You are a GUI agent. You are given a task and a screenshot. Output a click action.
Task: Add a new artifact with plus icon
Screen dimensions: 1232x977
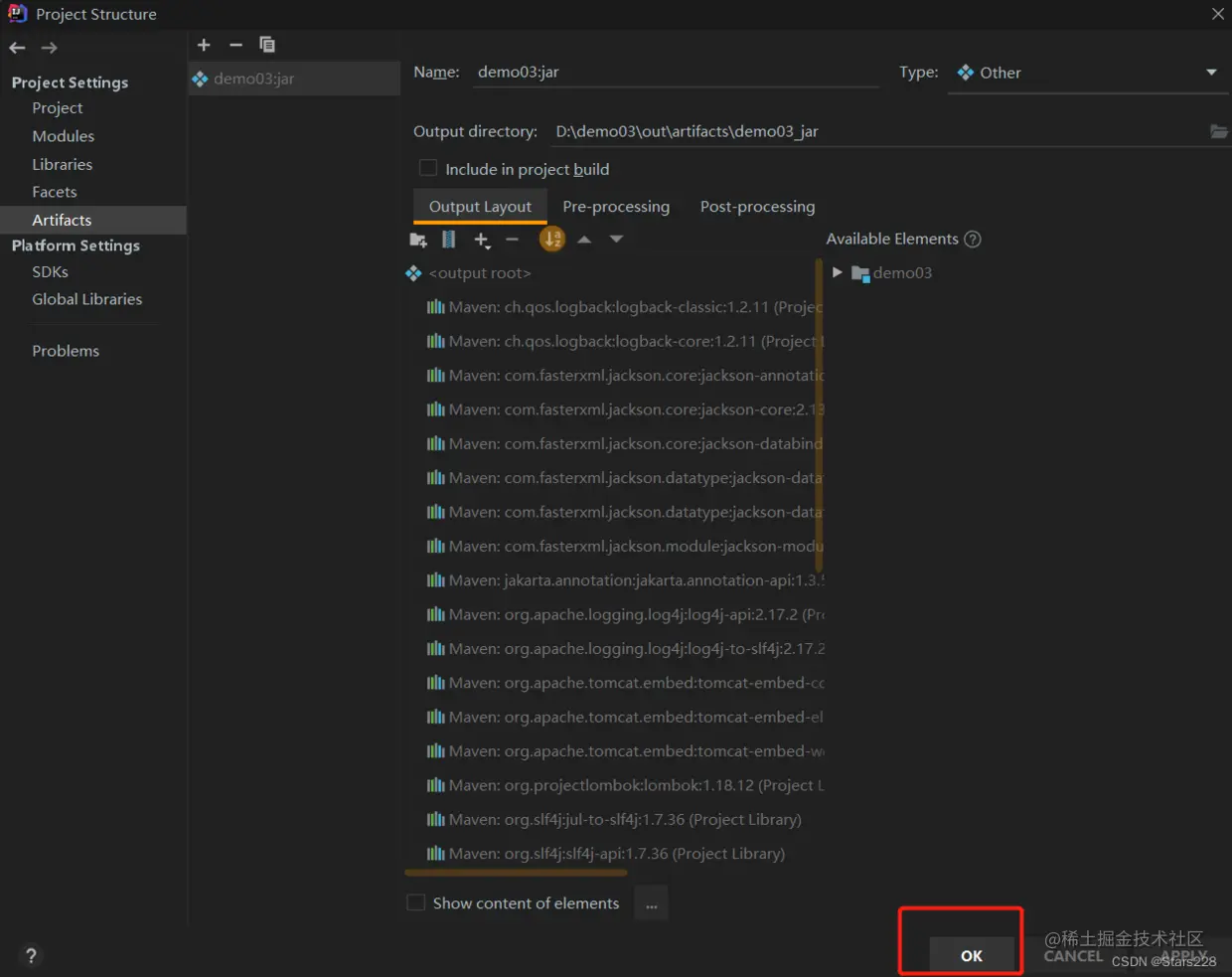(204, 45)
